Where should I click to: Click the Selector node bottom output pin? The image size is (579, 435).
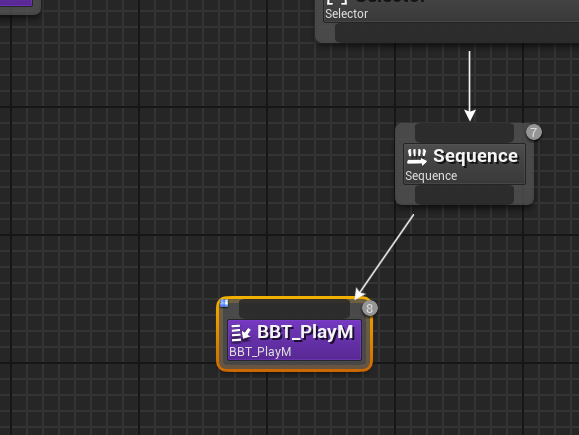click(x=457, y=33)
